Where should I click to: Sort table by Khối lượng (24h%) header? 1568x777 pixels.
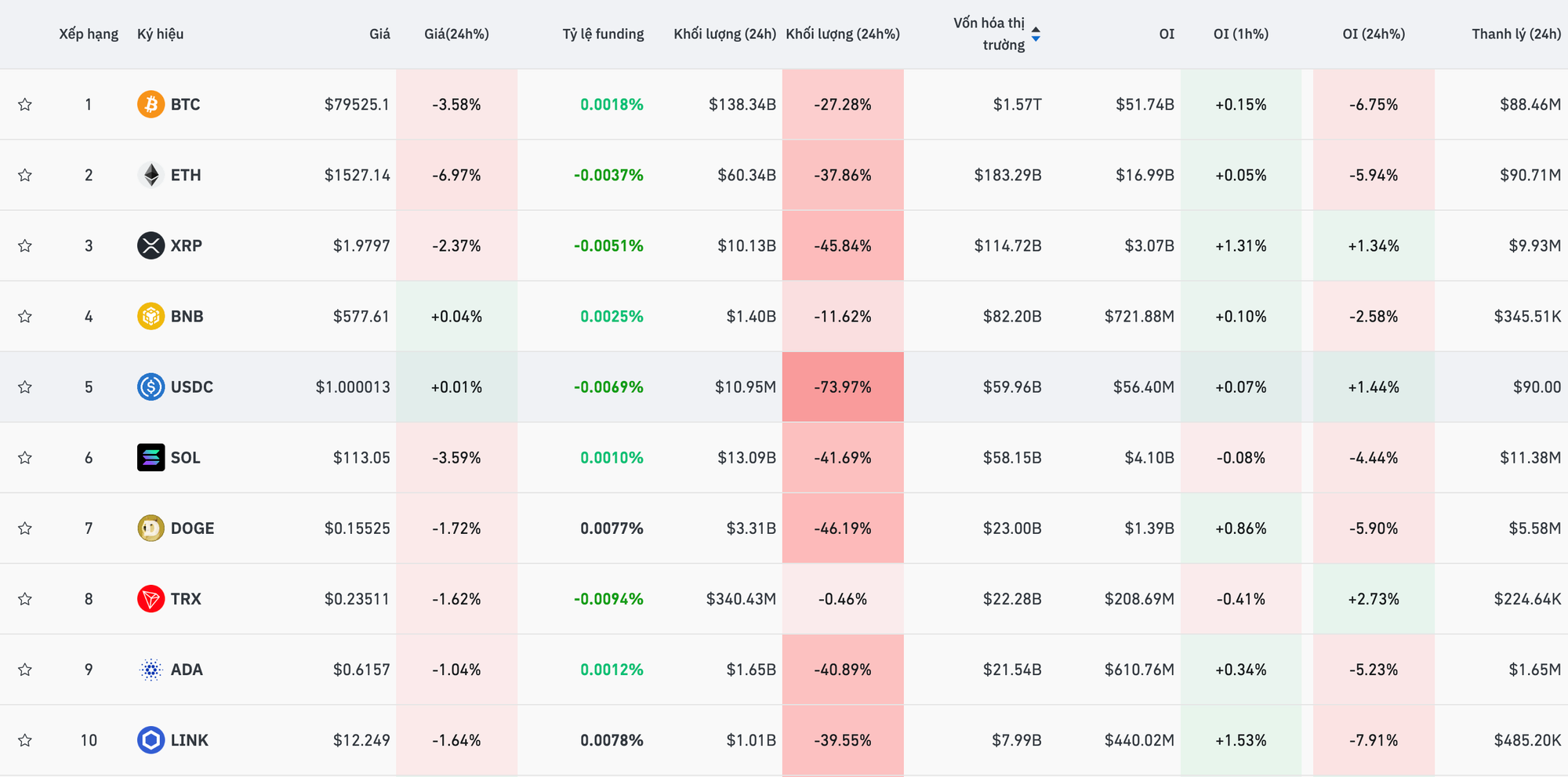point(843,34)
